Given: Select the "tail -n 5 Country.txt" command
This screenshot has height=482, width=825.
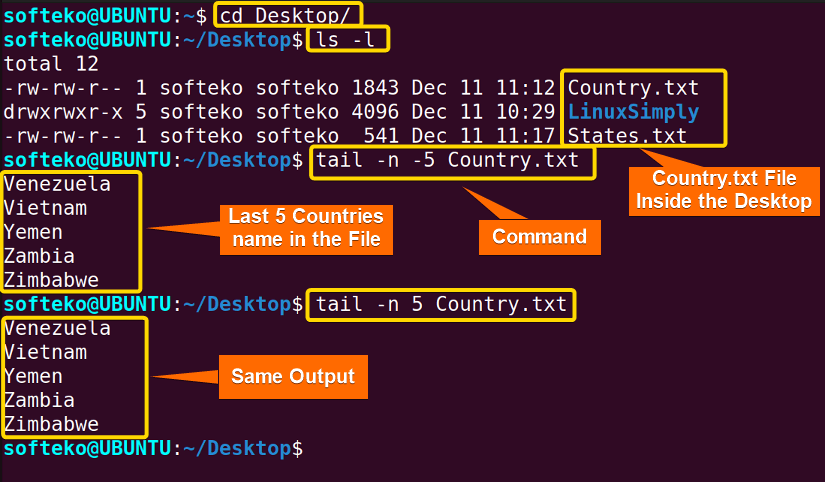Looking at the screenshot, I should 441,304.
